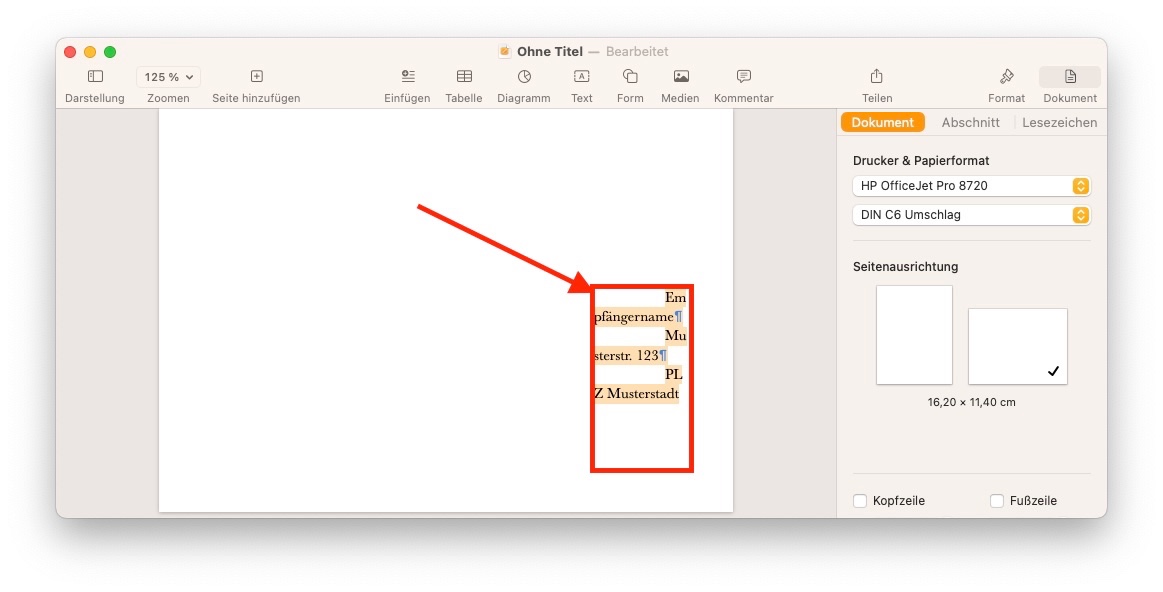Open the DIN C6 Umschlag paper dropdown
Viewport: 1163px width, 592px height.
972,214
